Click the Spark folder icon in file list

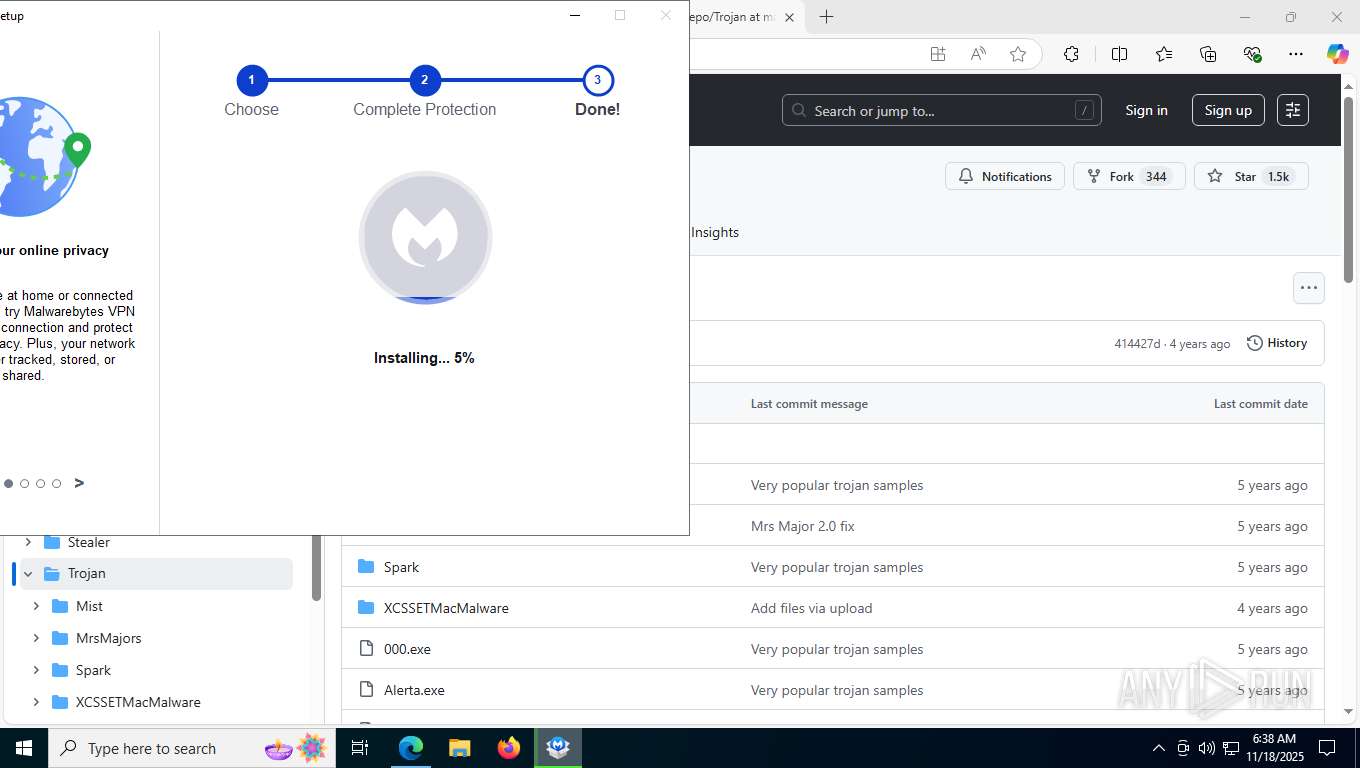pyautogui.click(x=366, y=567)
